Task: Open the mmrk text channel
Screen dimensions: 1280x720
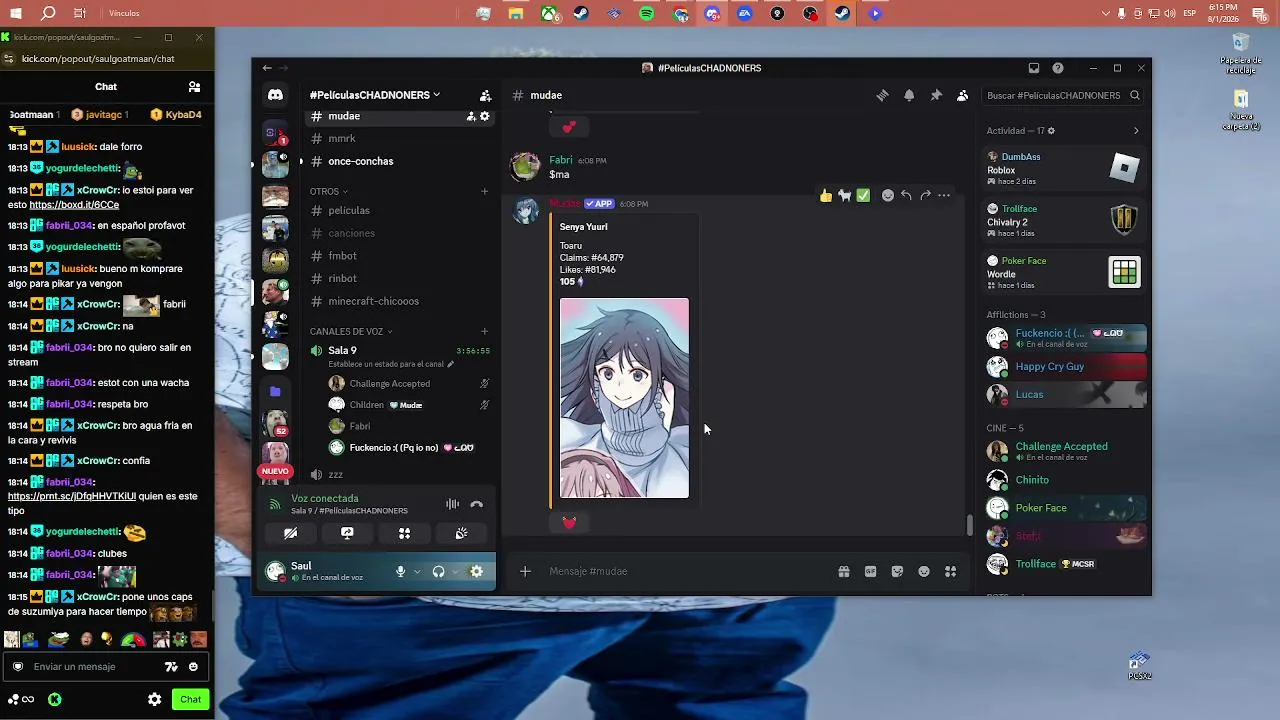Action: point(400,138)
